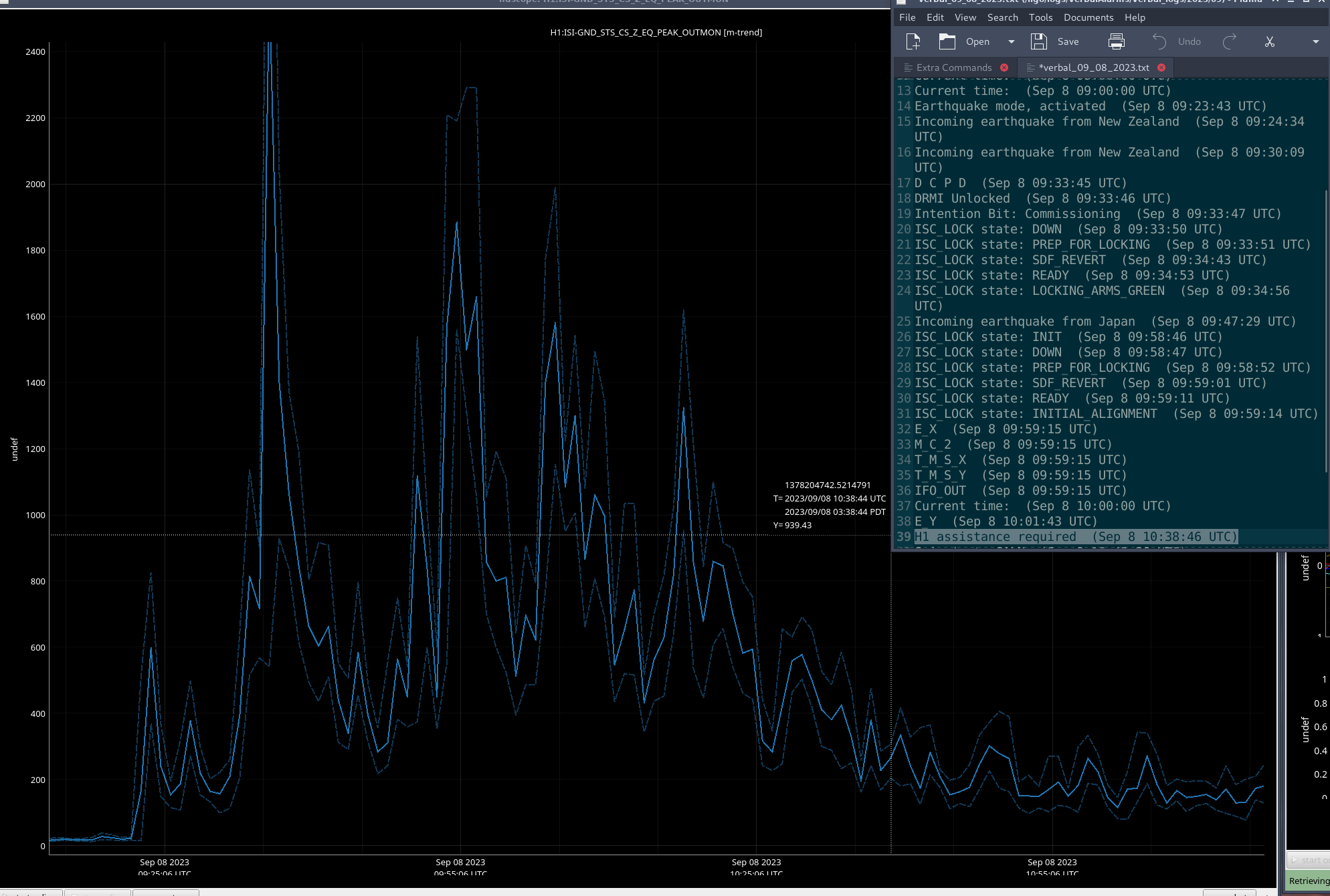Image resolution: width=1330 pixels, height=896 pixels.
Task: Open the Documents menu
Action: (x=1088, y=17)
